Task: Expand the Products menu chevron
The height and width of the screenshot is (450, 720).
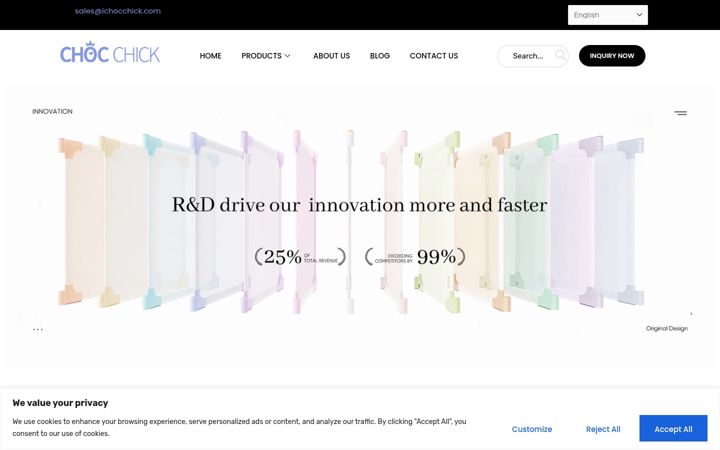Action: click(x=288, y=56)
